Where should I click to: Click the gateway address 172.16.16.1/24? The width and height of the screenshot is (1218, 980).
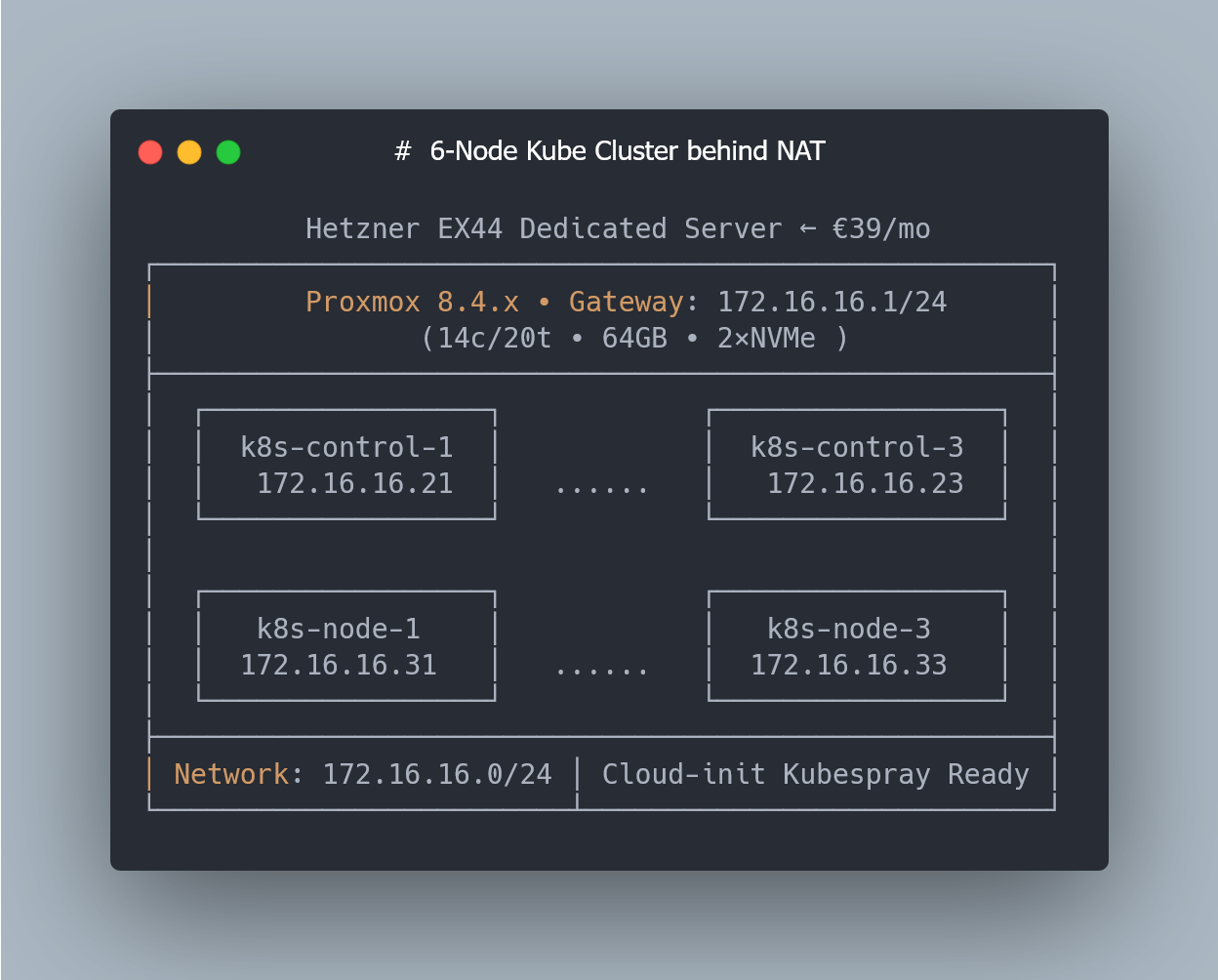pyautogui.click(x=832, y=302)
